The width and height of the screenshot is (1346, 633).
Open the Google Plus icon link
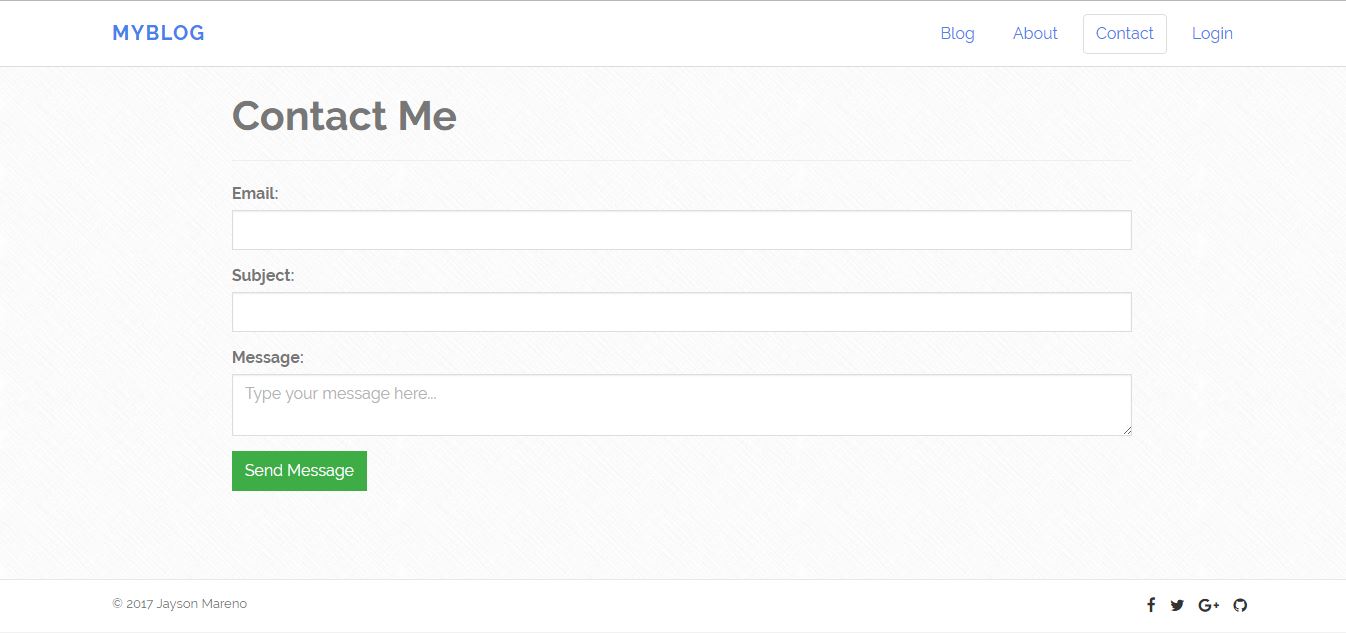(x=1208, y=605)
